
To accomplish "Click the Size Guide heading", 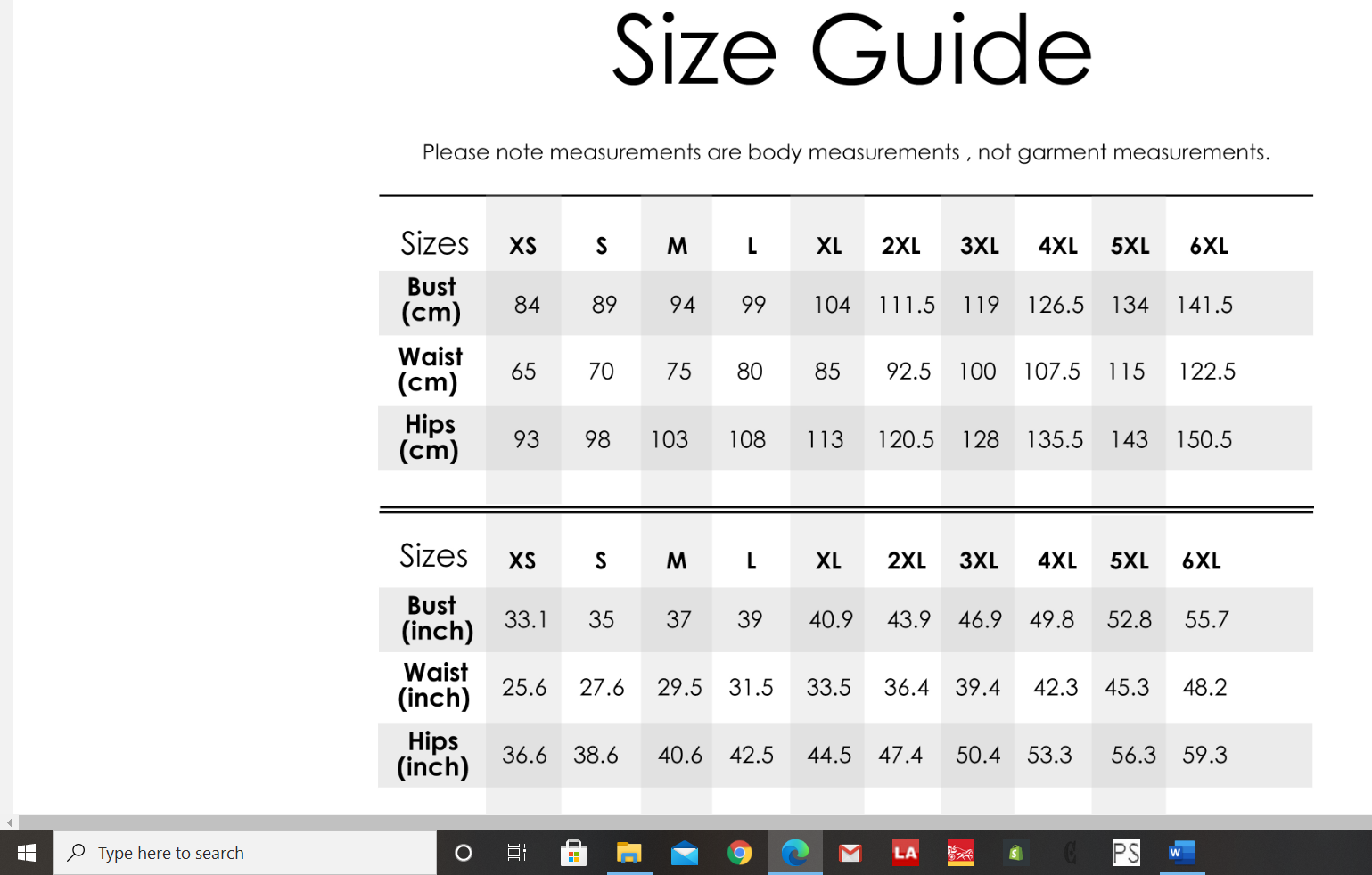I will (x=851, y=51).
